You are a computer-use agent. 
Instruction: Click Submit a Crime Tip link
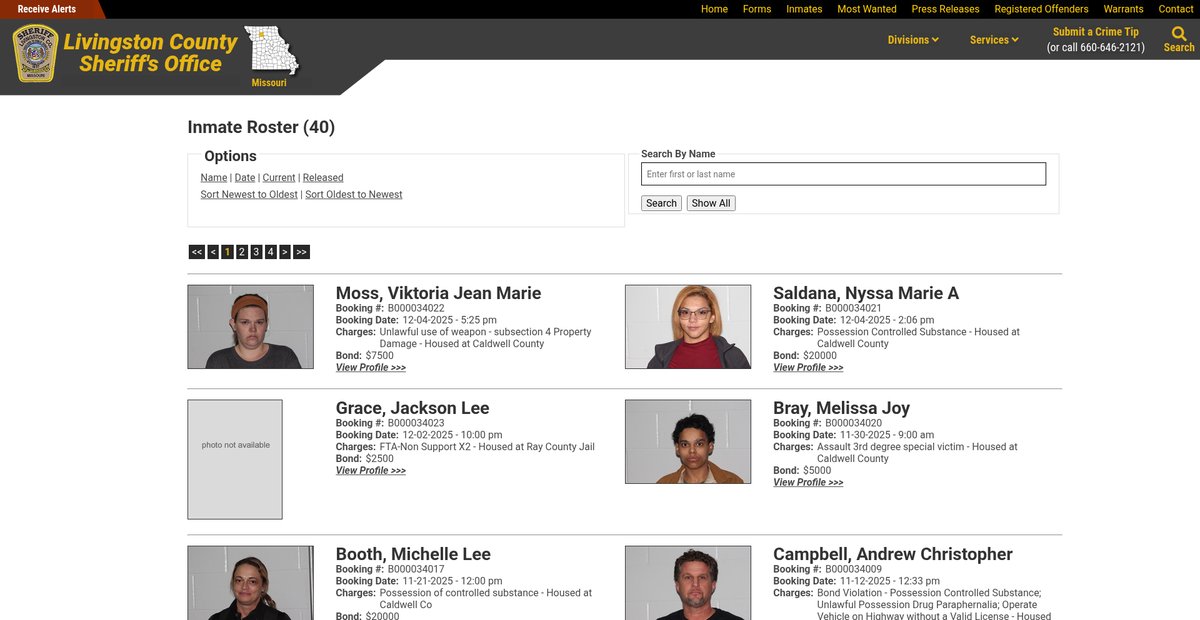tap(1095, 32)
